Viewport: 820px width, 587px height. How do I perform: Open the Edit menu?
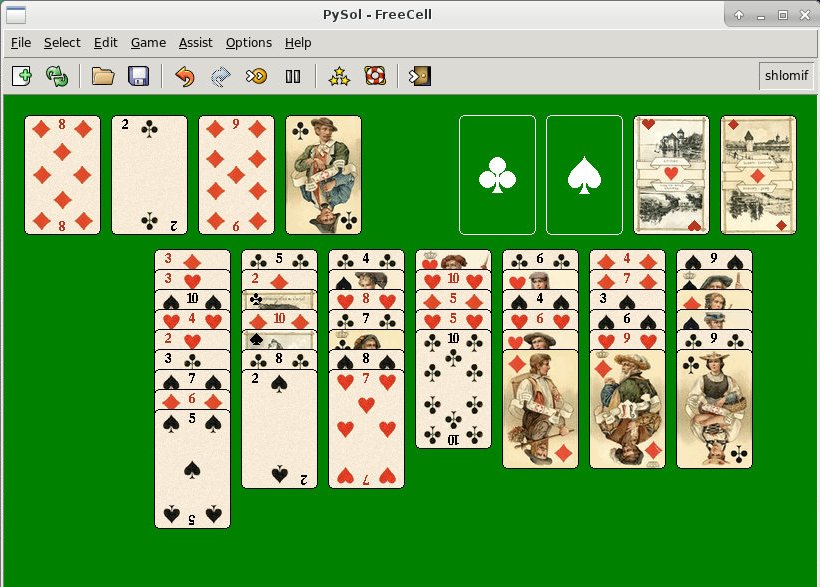coord(106,42)
